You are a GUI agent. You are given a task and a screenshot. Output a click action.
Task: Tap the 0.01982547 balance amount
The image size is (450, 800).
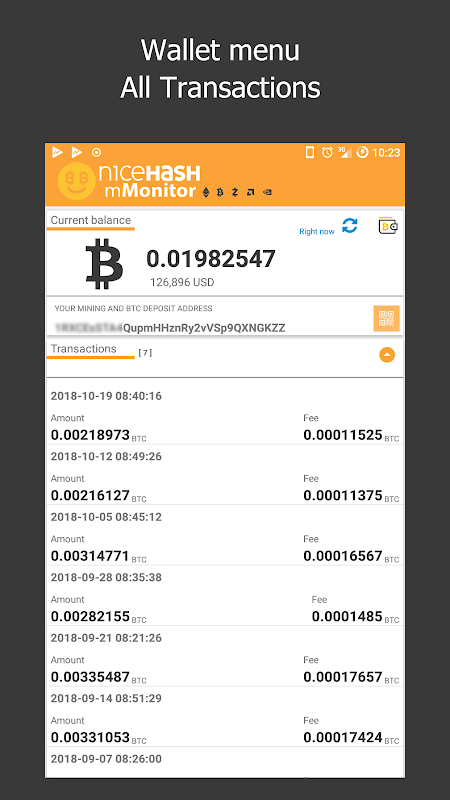211,259
